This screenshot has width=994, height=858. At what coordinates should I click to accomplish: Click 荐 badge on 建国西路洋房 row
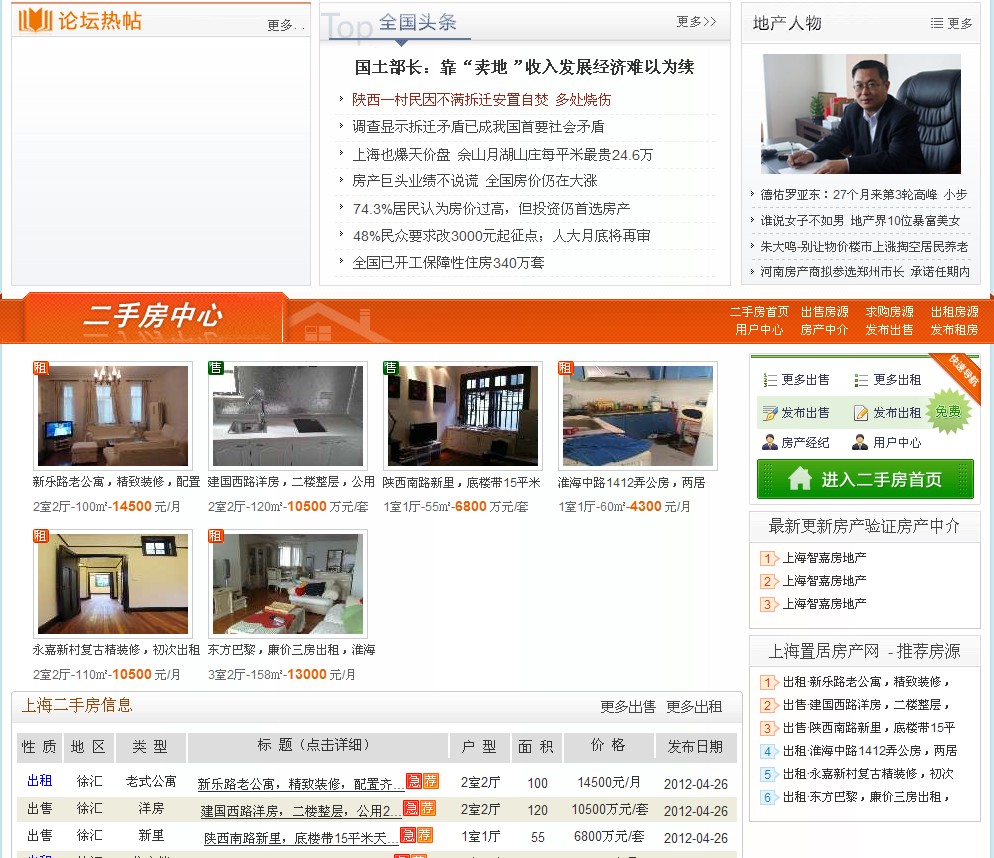tap(428, 808)
